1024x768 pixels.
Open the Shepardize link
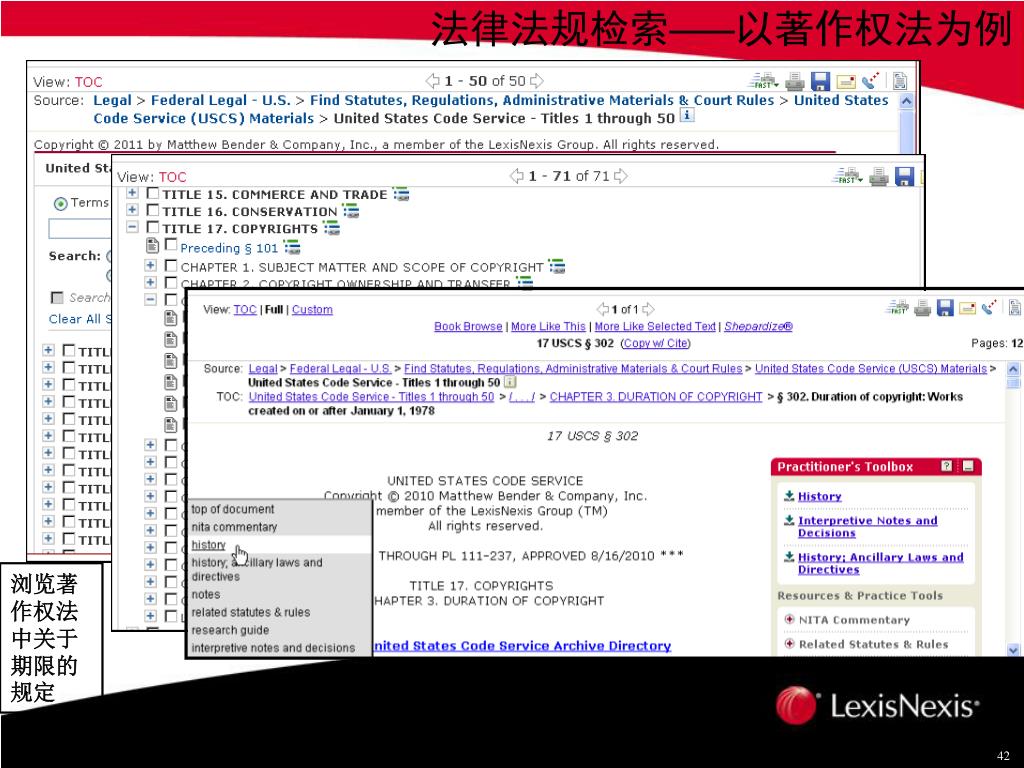pos(758,327)
